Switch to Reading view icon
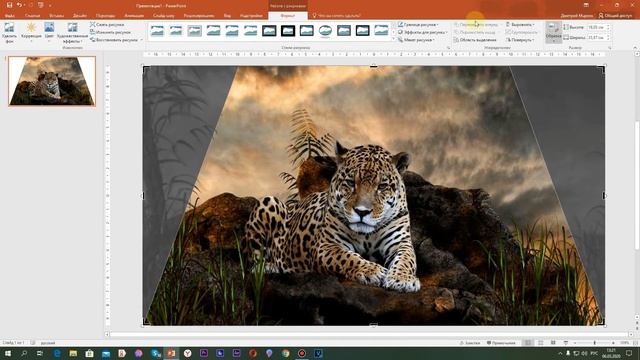The height and width of the screenshot is (360, 640). coord(553,343)
